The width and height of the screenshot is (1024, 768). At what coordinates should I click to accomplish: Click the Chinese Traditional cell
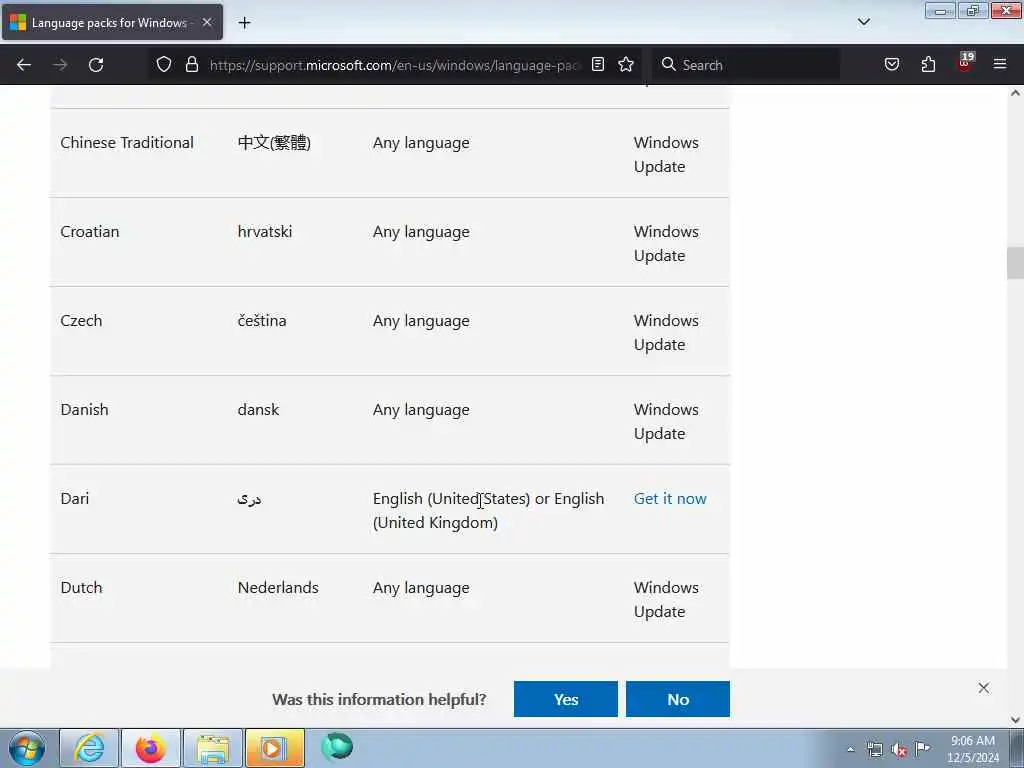point(127,142)
